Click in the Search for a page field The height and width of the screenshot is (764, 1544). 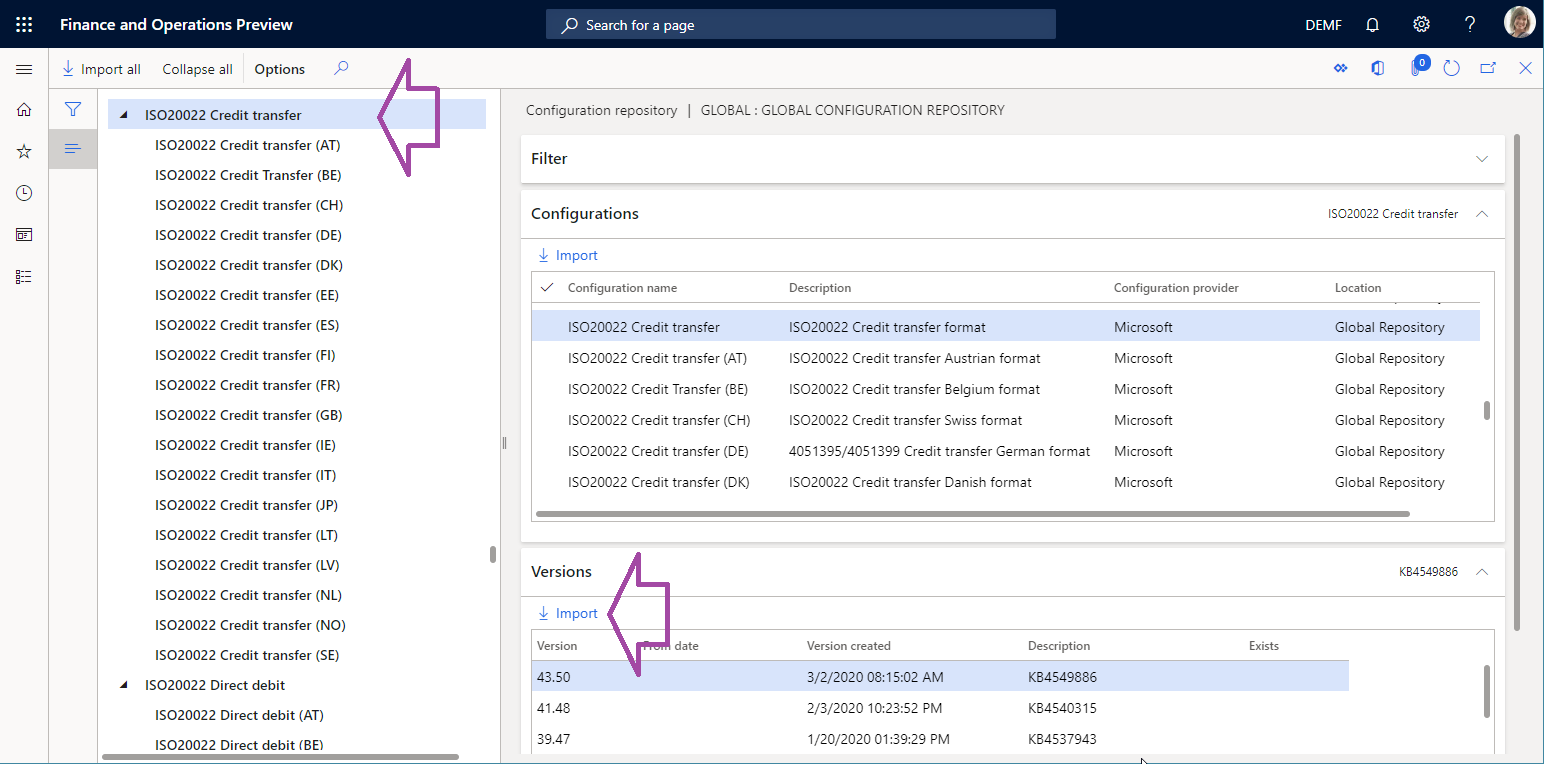(x=800, y=24)
